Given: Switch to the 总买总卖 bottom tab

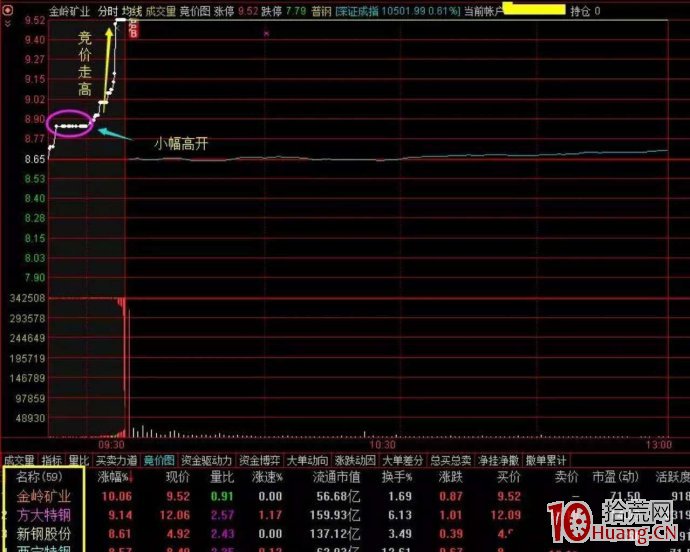Looking at the screenshot, I should [x=451, y=460].
